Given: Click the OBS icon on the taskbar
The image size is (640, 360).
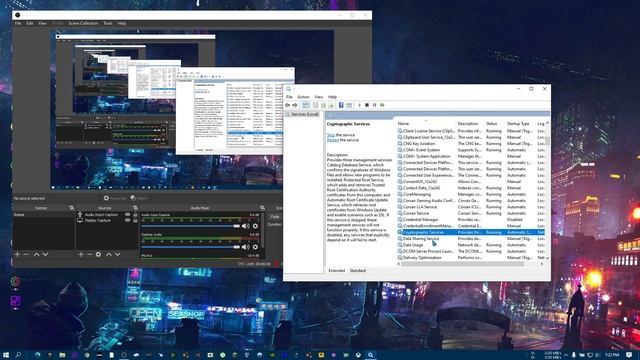Looking at the screenshot, I should click(x=124, y=355).
